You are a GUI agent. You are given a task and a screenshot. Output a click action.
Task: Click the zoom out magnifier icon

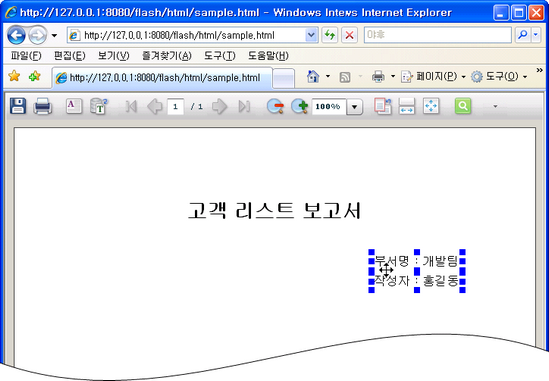coord(275,106)
